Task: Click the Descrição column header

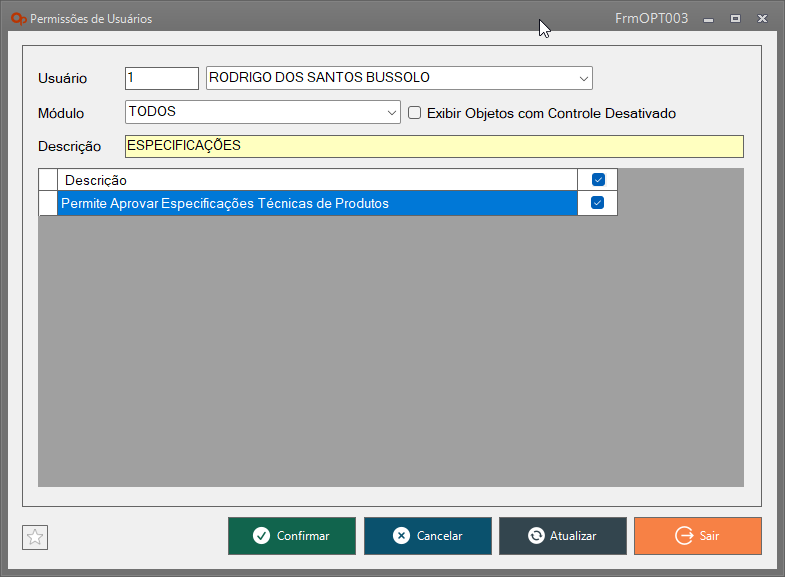Action: click(317, 180)
